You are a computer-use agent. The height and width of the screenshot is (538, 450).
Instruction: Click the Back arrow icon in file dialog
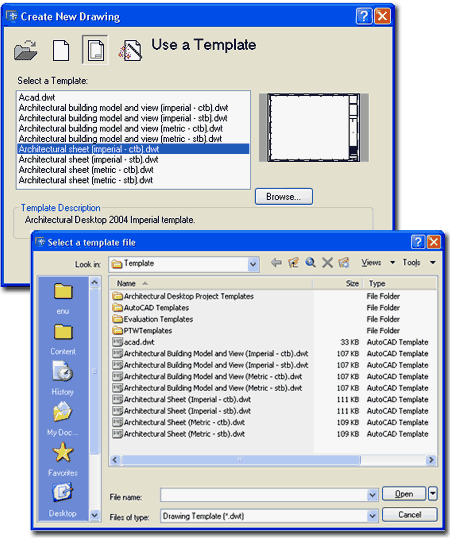[x=276, y=263]
